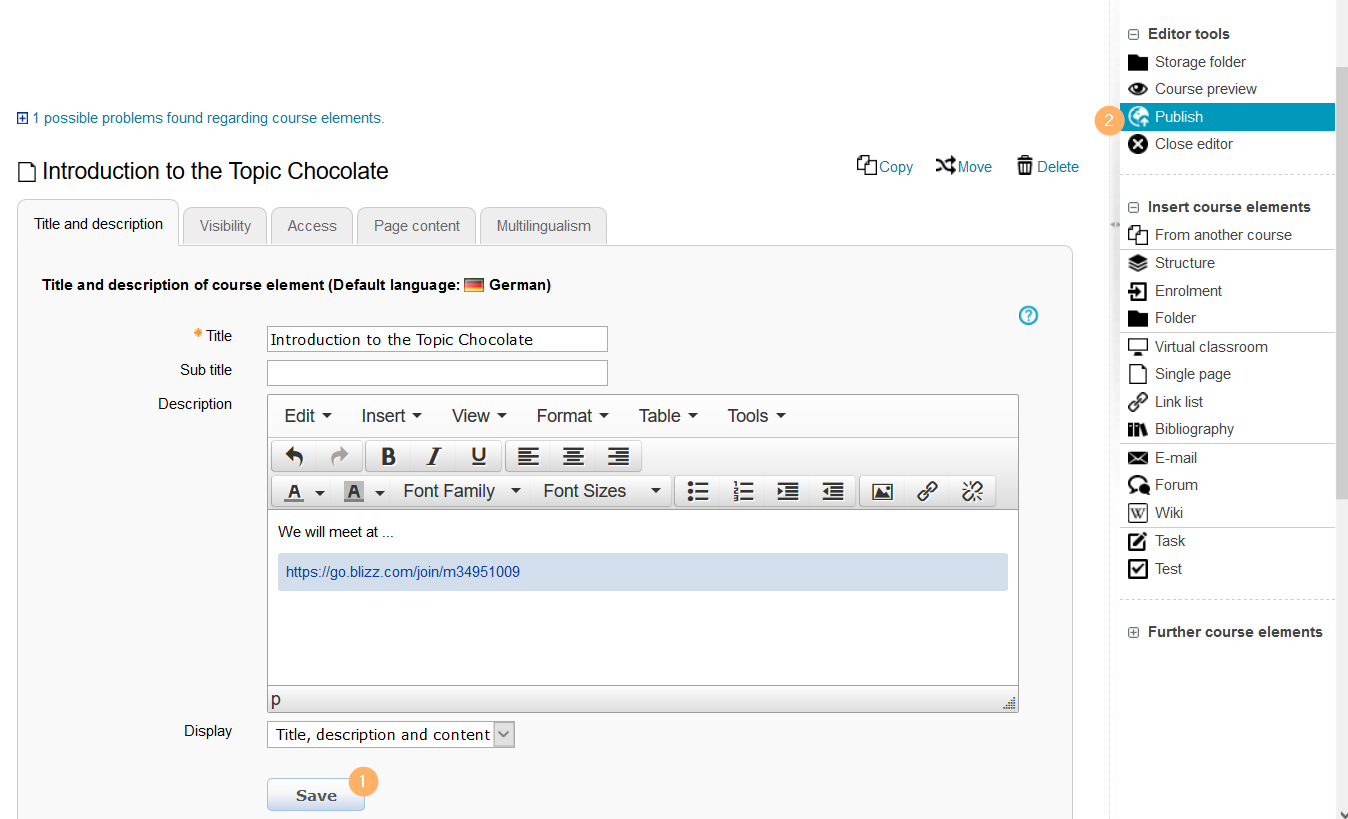Switch to the Visibility tab

(x=225, y=226)
